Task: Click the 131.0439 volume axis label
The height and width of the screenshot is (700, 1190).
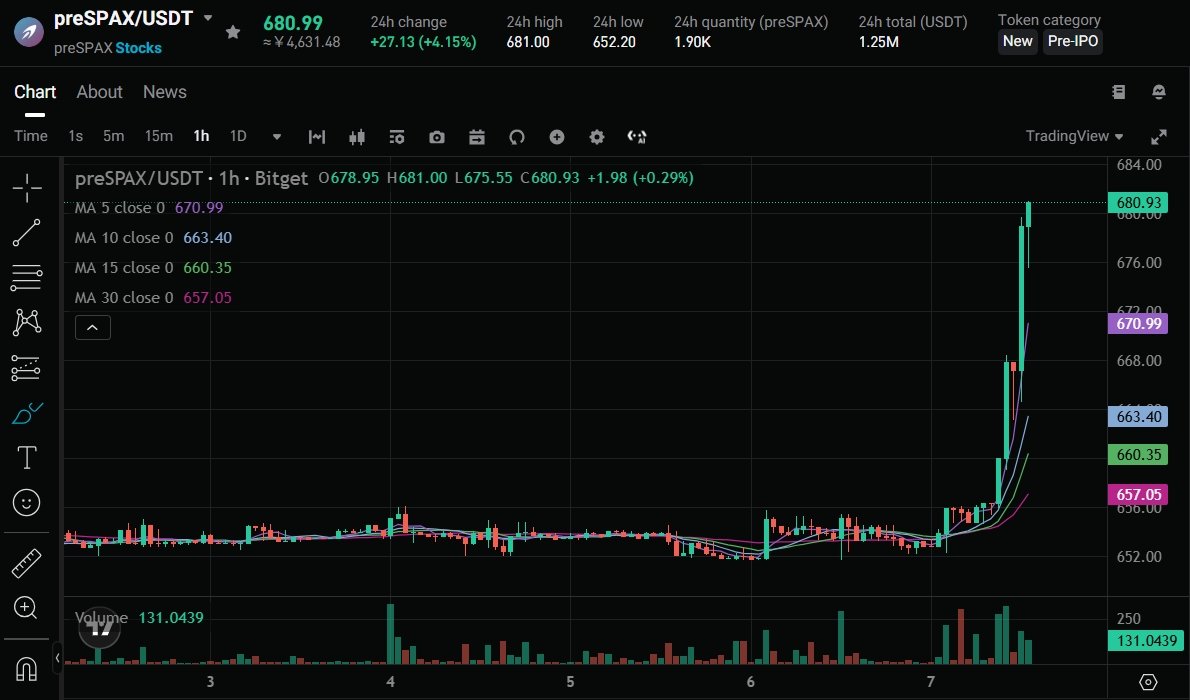Action: coord(1146,641)
